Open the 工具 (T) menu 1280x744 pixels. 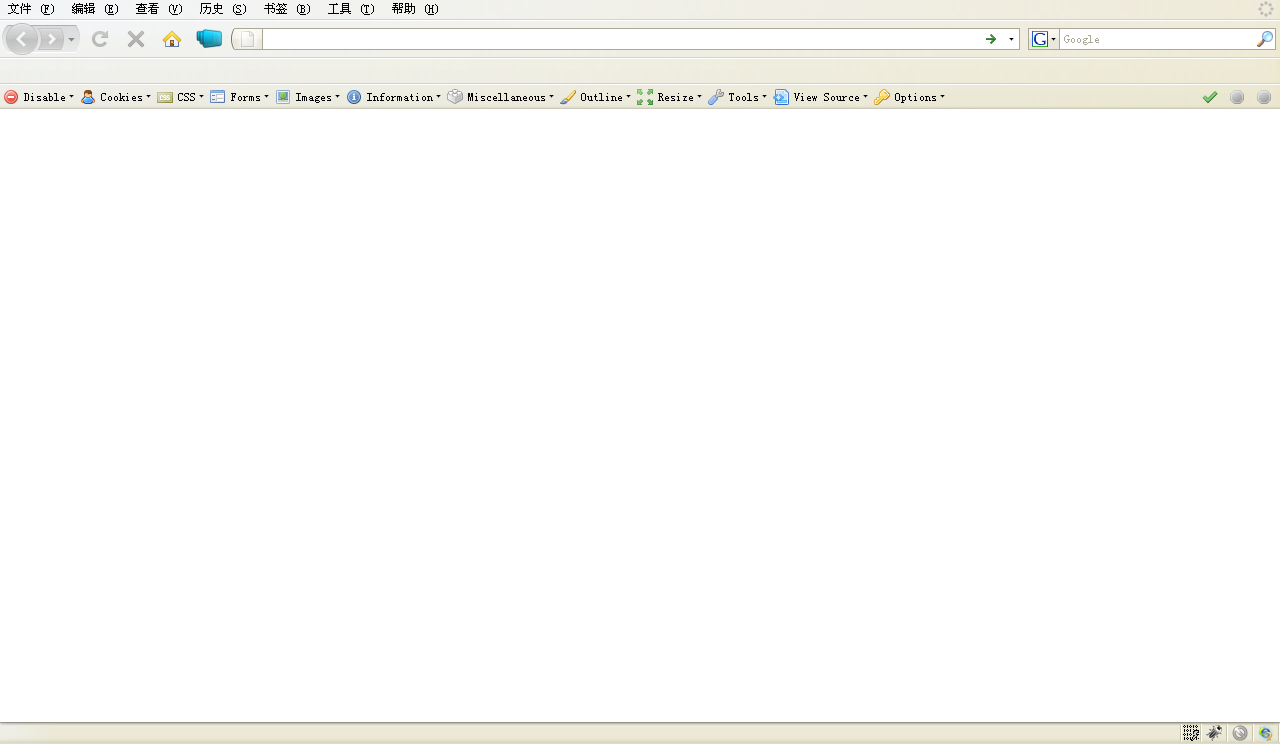351,9
